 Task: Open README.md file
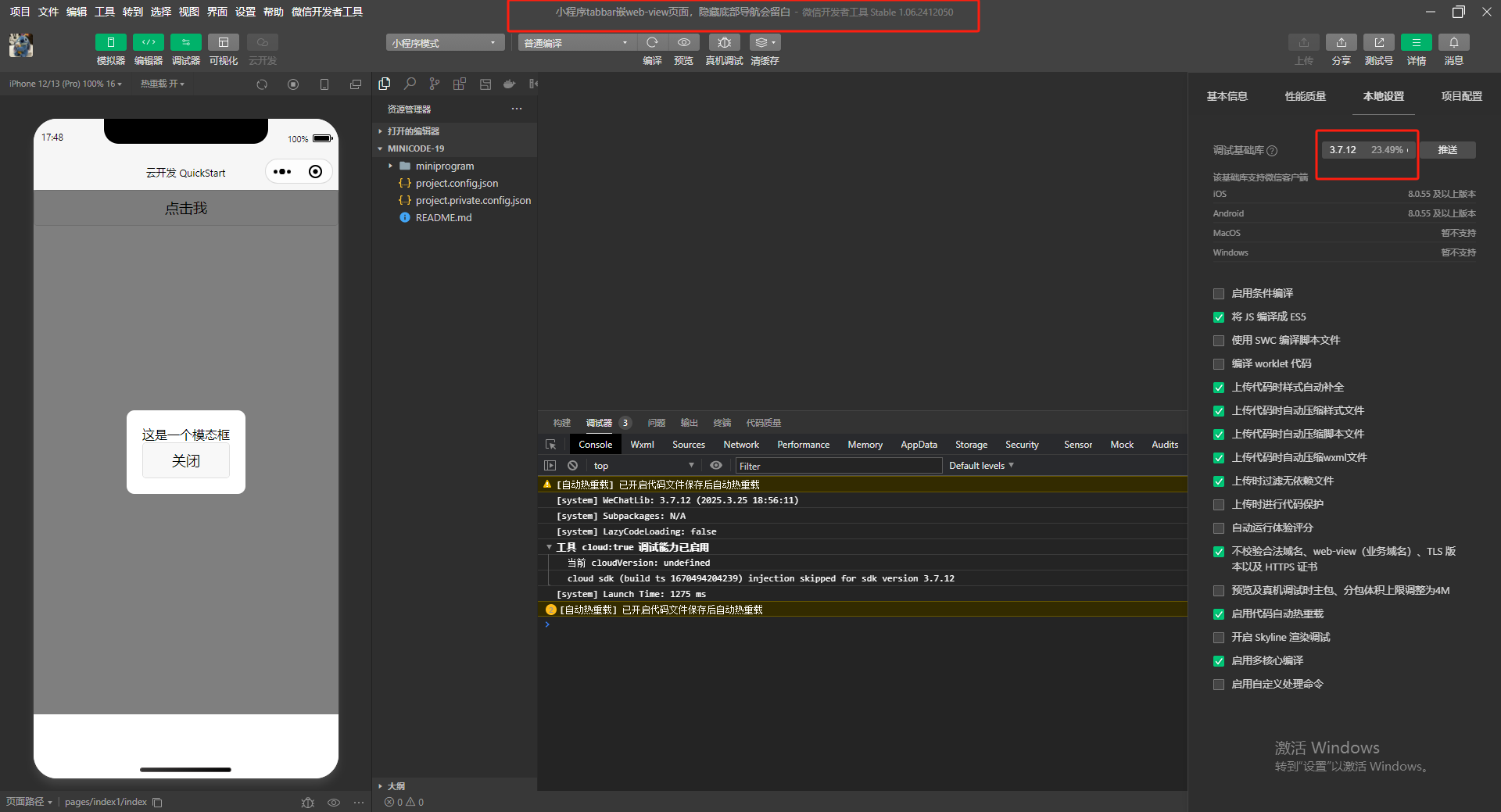pyautogui.click(x=442, y=217)
